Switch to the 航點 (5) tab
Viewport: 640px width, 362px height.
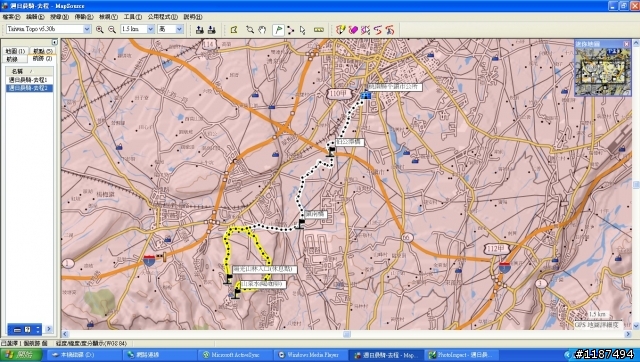coord(42,51)
